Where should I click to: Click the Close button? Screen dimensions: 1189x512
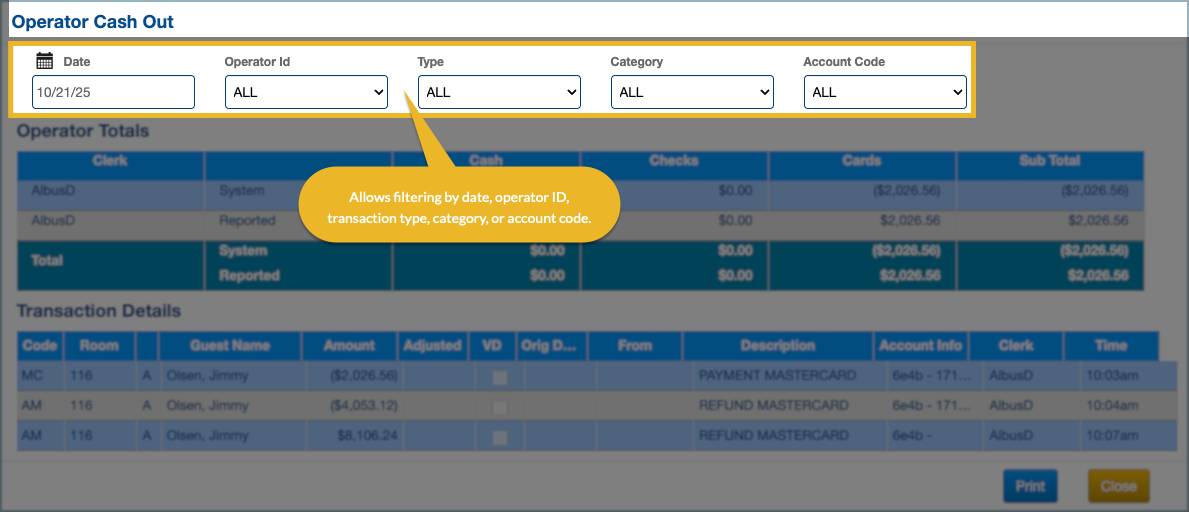(1118, 486)
